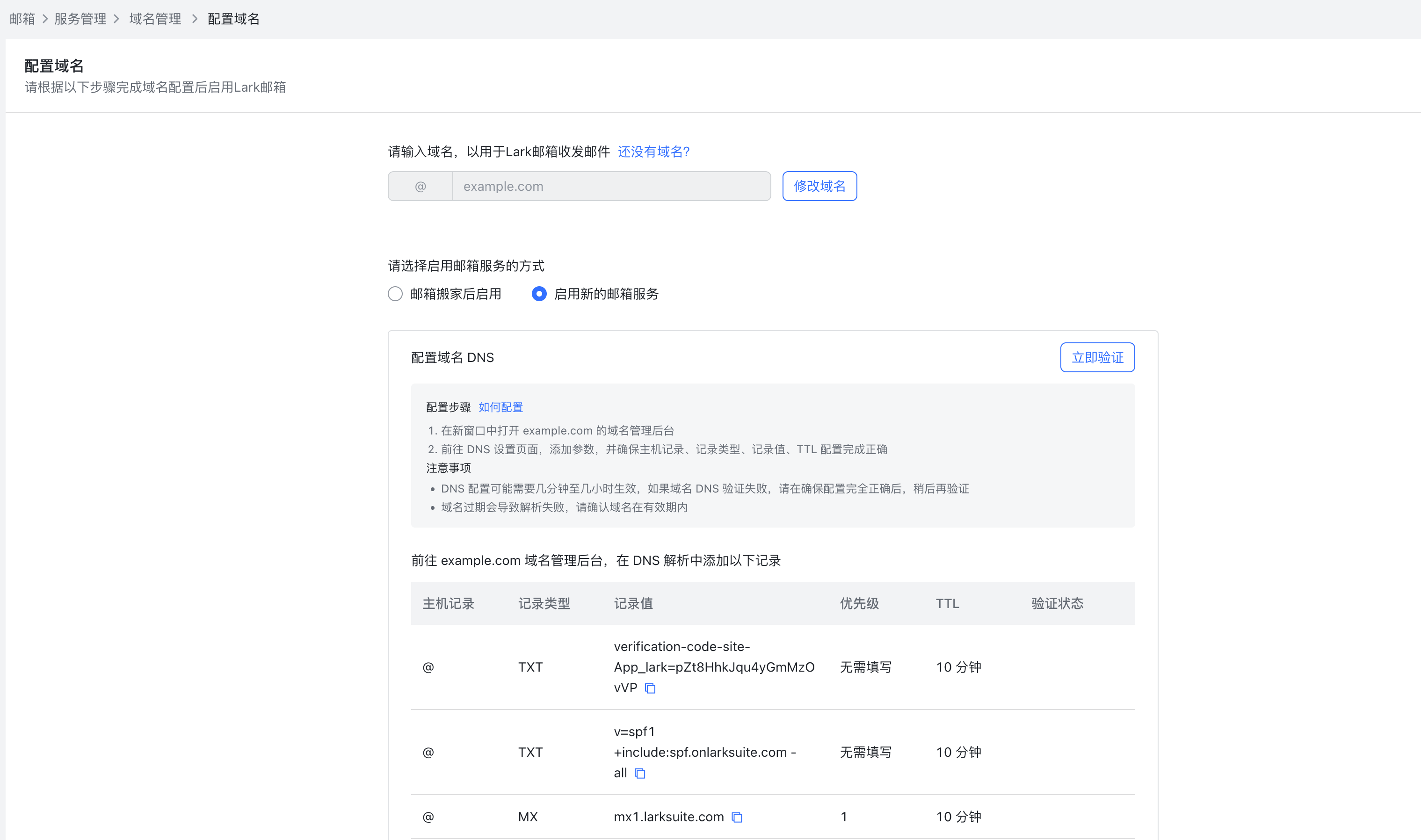Open the 如何配置 help link
Image resolution: width=1421 pixels, height=840 pixels.
click(x=501, y=407)
